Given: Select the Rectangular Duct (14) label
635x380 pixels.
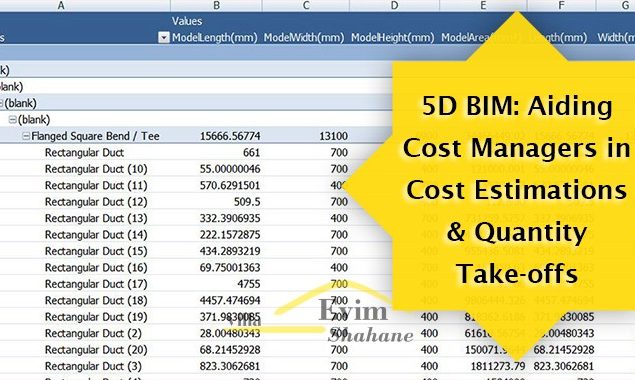Looking at the screenshot, I should tap(96, 235).
